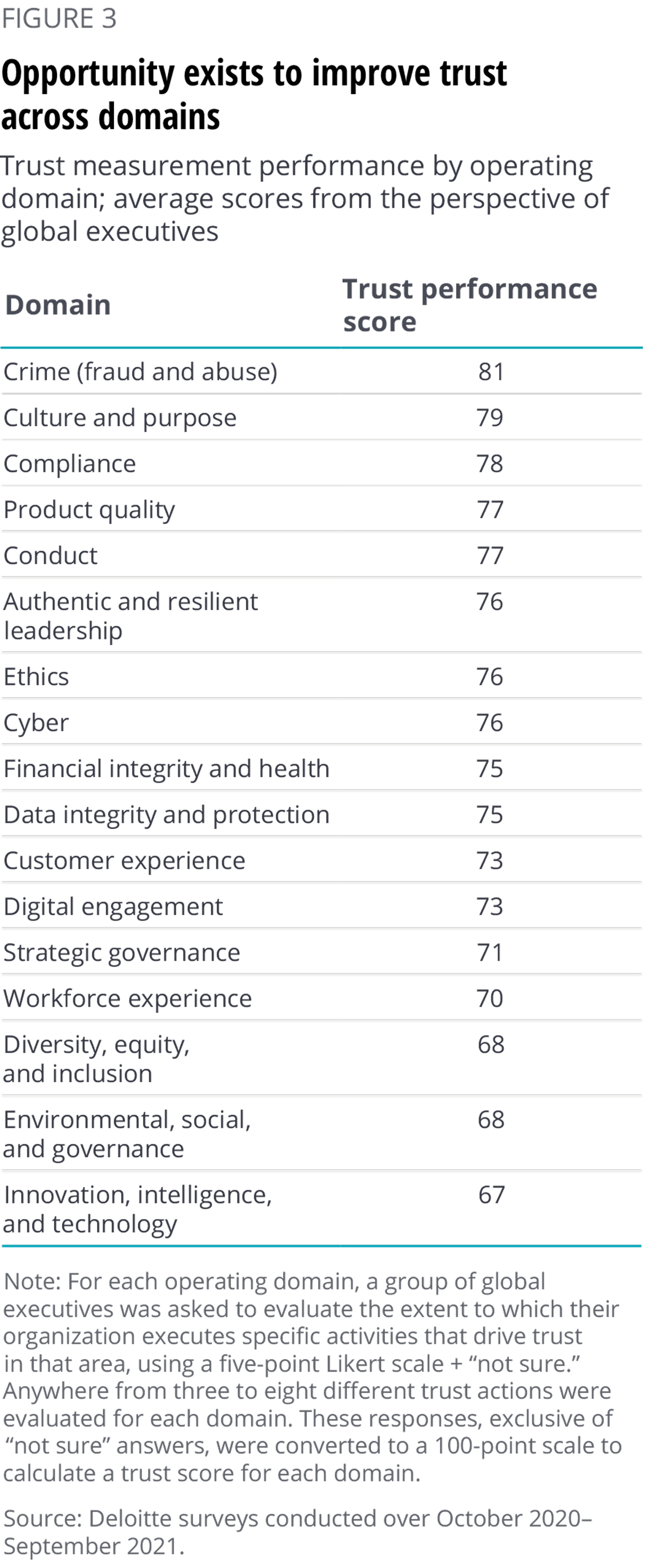Click 'Financial integrity and health' label
The image size is (647, 1568).
click(166, 769)
